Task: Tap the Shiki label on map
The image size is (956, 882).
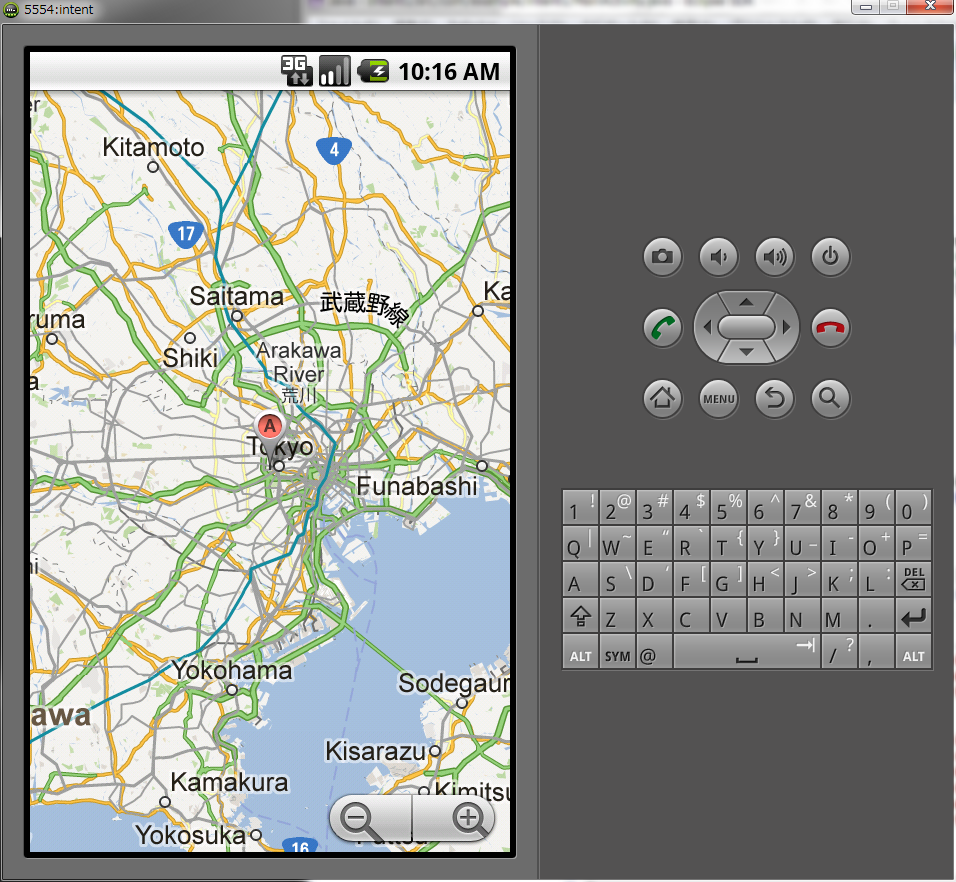Action: coord(190,358)
